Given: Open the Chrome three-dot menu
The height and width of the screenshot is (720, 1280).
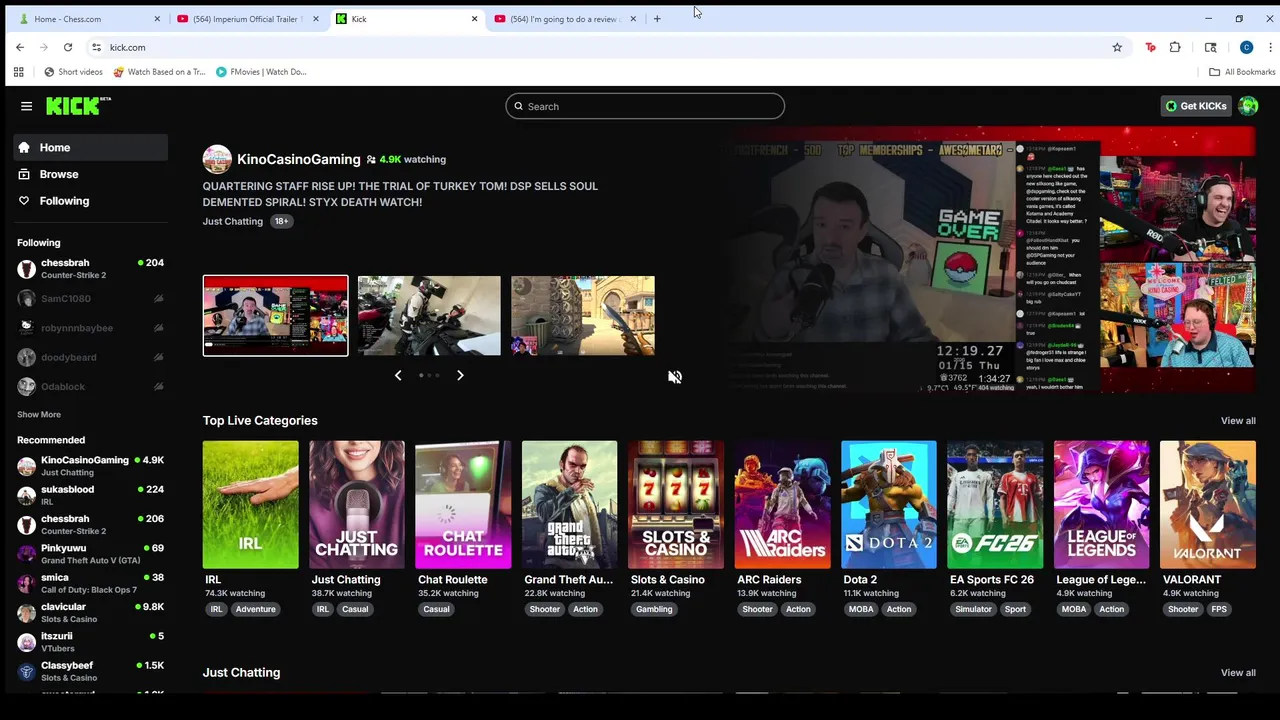Looking at the screenshot, I should click(1270, 47).
